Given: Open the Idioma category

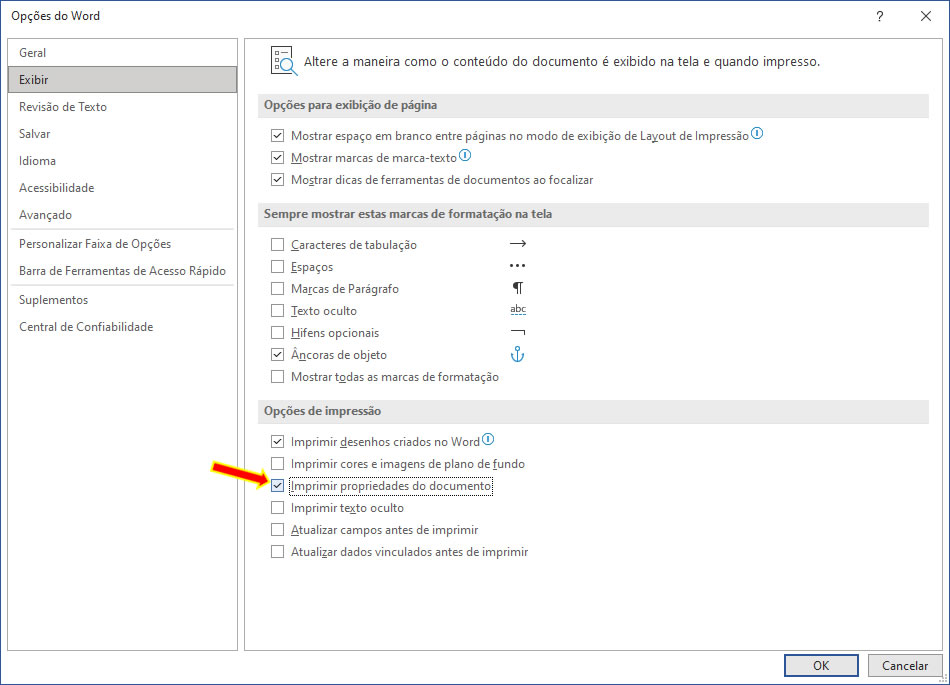Looking at the screenshot, I should [122, 160].
